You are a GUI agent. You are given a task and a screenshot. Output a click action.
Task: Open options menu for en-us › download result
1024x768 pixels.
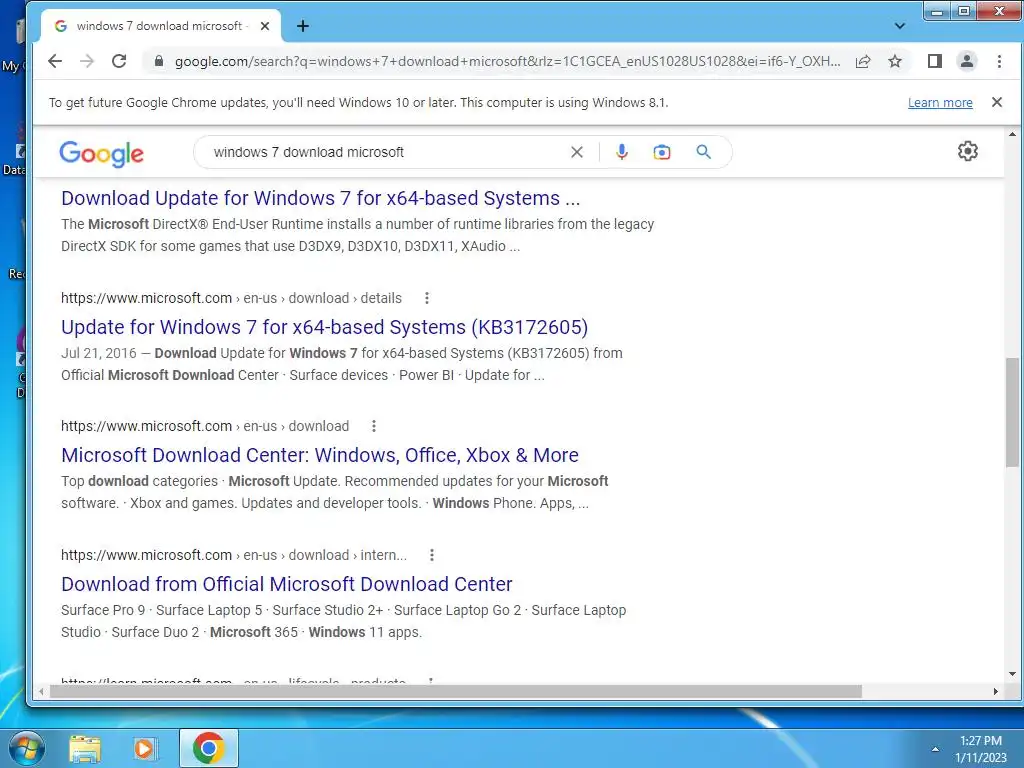pos(374,426)
